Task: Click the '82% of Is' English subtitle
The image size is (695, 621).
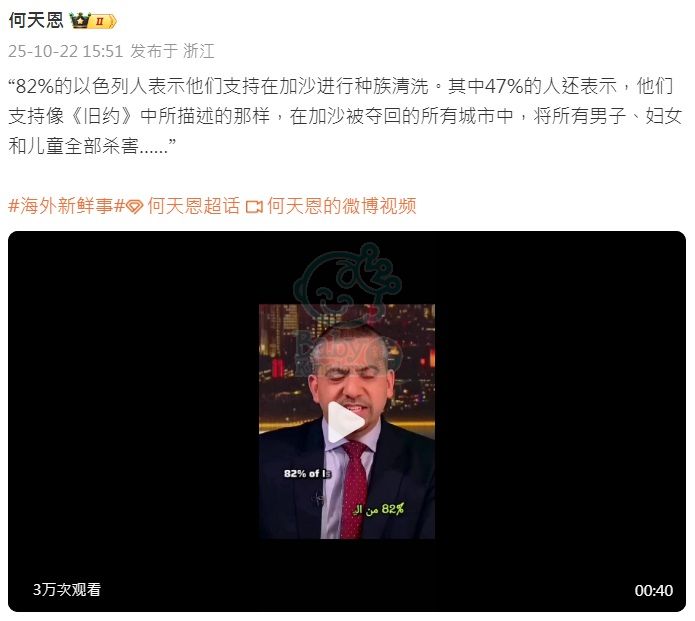Action: [307, 473]
